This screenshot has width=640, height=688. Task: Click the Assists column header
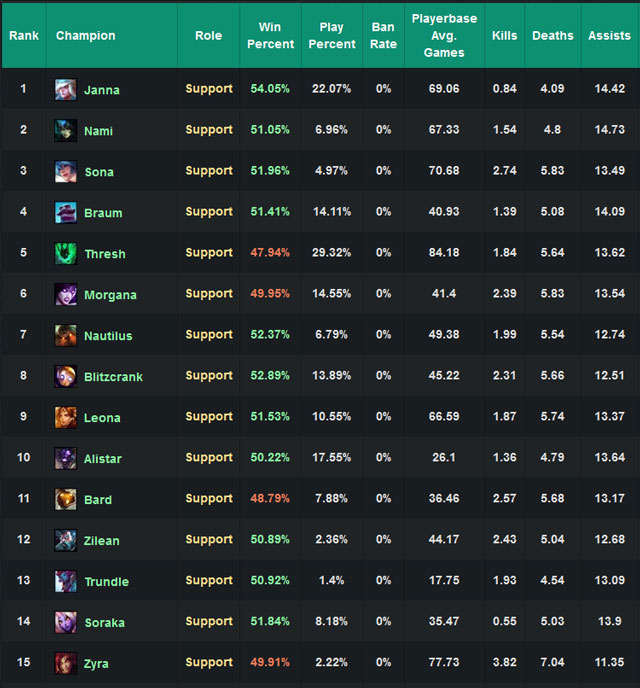[610, 36]
